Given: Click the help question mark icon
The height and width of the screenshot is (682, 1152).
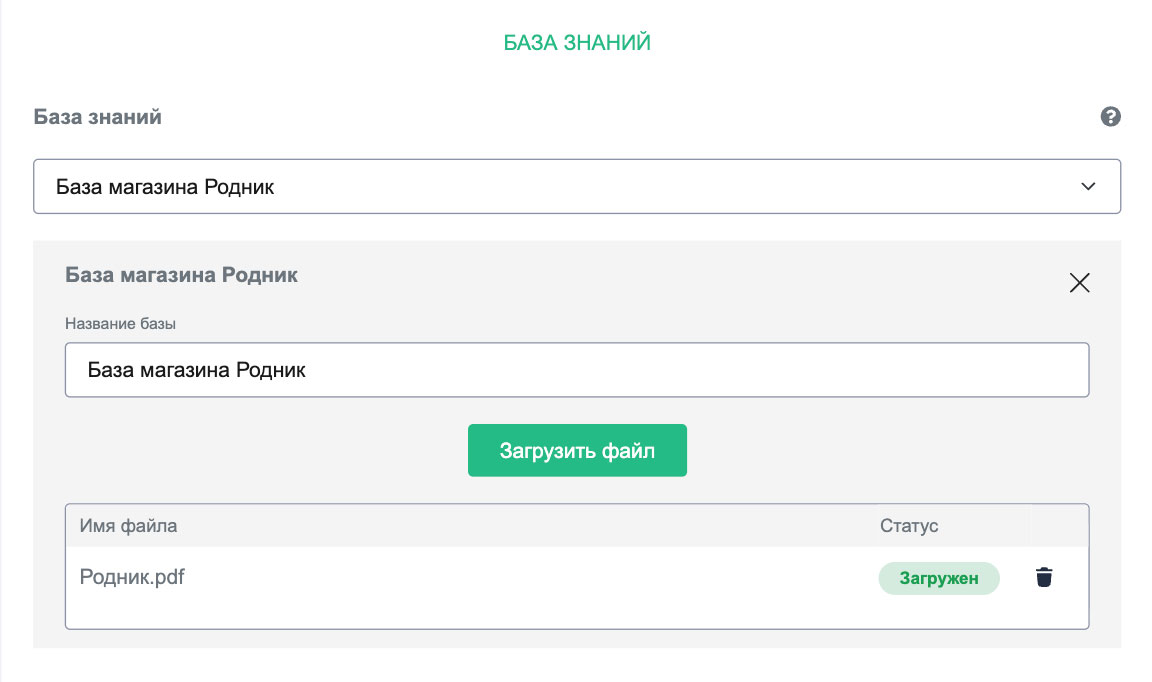Looking at the screenshot, I should (1110, 117).
